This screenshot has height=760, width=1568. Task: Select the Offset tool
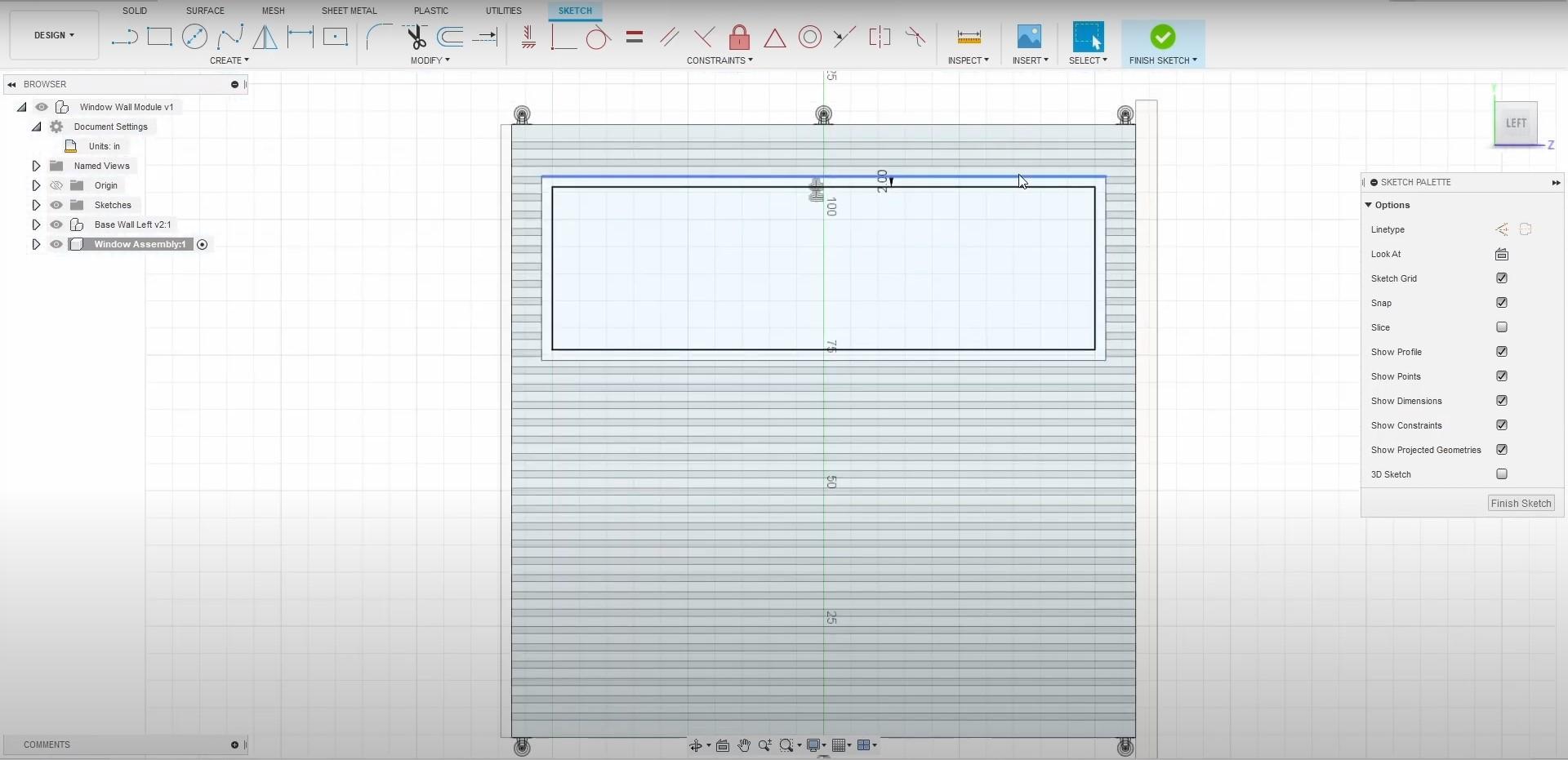450,37
